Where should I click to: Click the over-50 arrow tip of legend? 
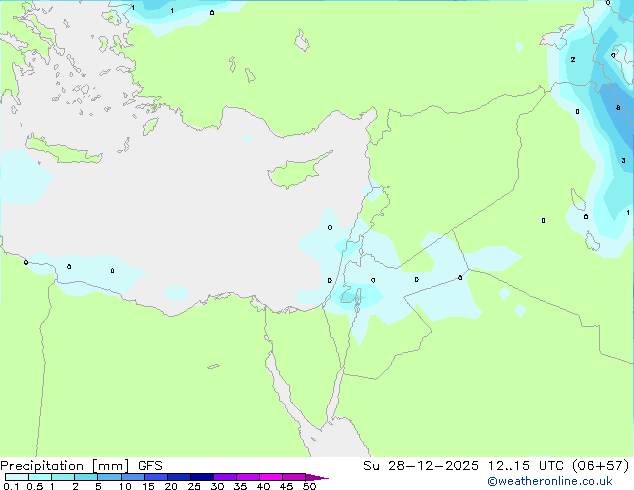tap(317, 477)
